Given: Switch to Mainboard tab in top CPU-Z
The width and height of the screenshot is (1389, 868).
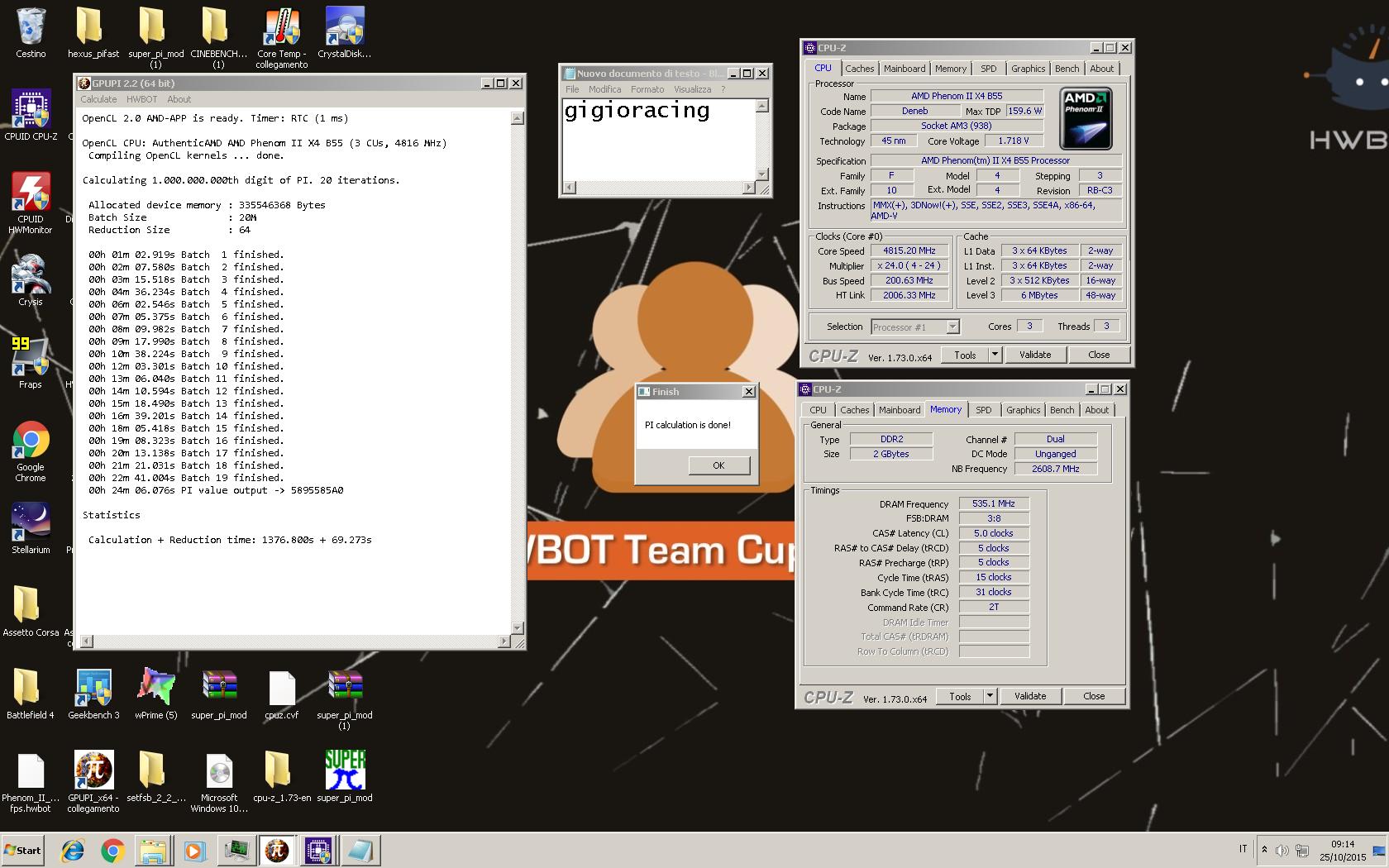Looking at the screenshot, I should pos(905,69).
